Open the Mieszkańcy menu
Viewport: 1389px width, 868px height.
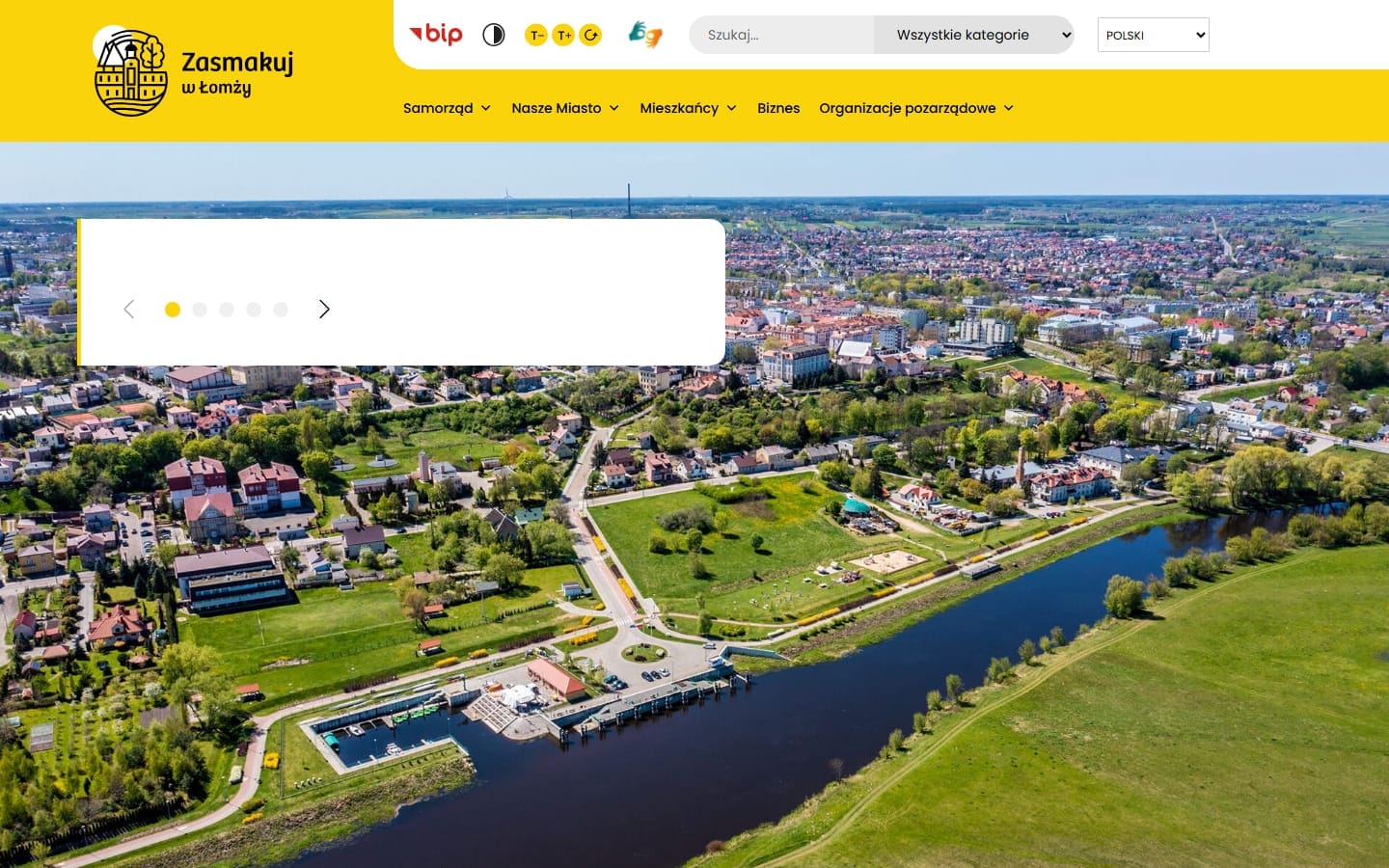click(x=688, y=108)
